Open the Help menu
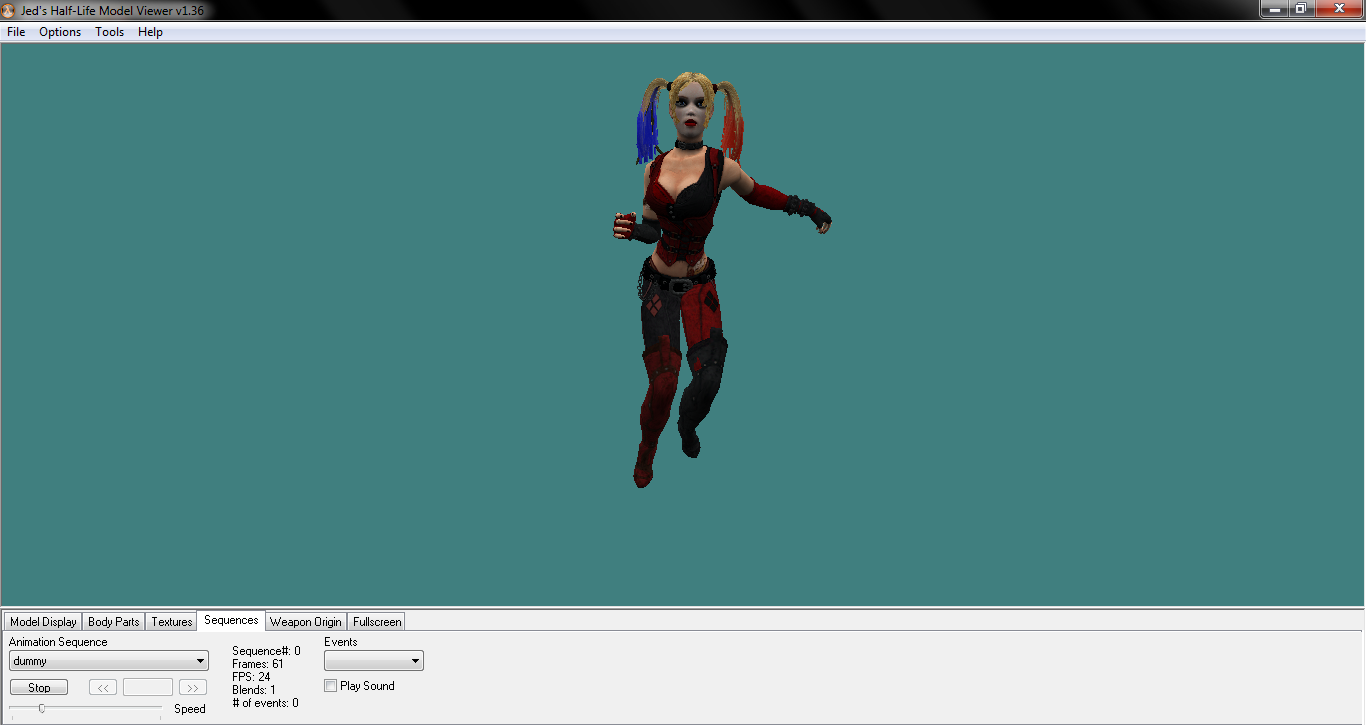The image size is (1366, 725). [x=150, y=32]
